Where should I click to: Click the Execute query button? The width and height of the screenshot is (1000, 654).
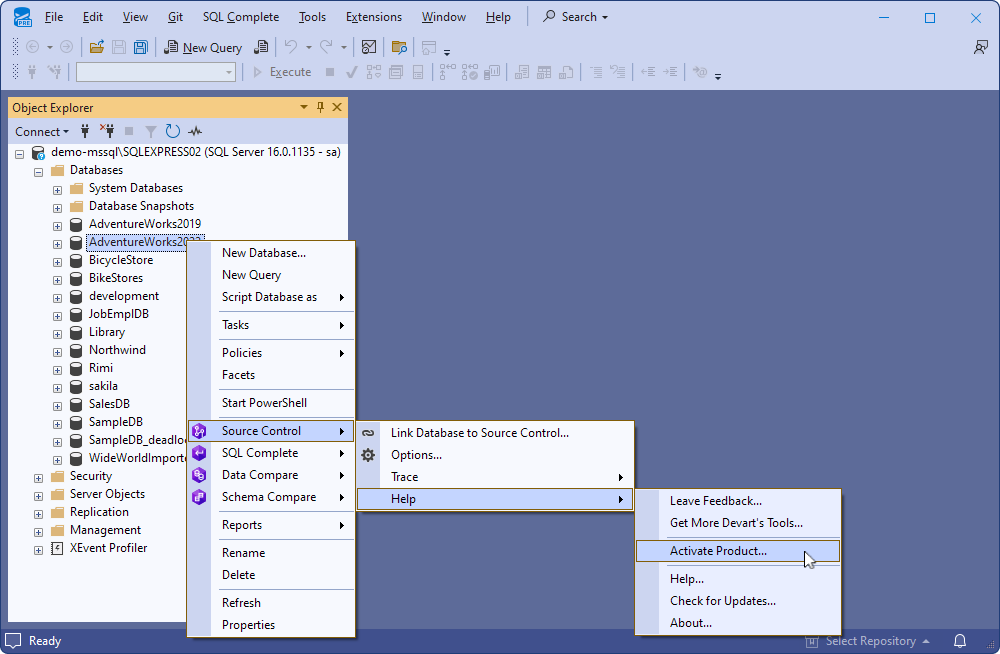coord(283,72)
